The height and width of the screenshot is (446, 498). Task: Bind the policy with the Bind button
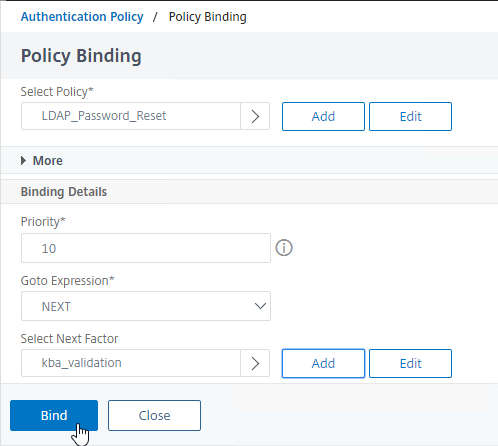54,415
